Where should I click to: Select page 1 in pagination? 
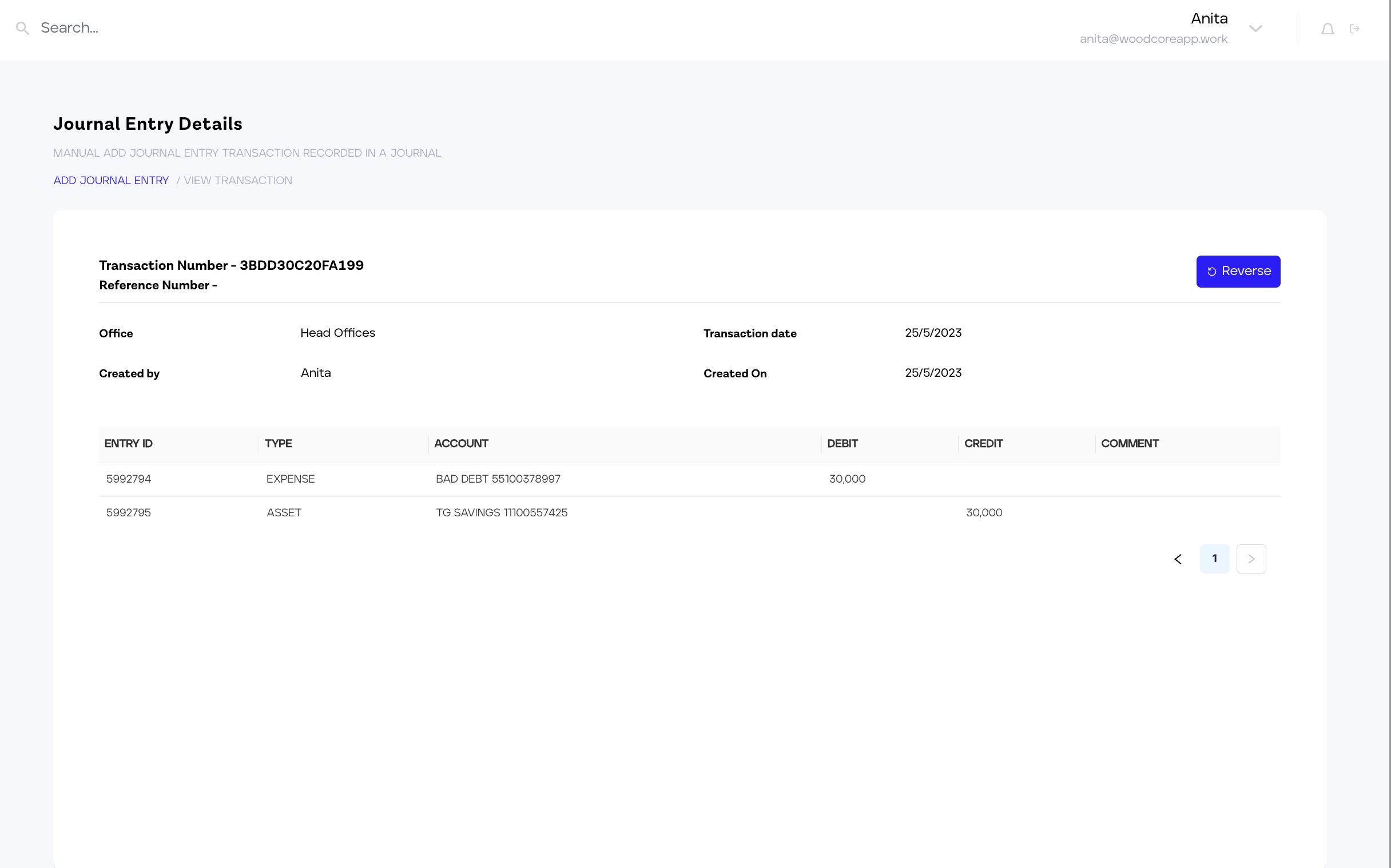(x=1214, y=559)
